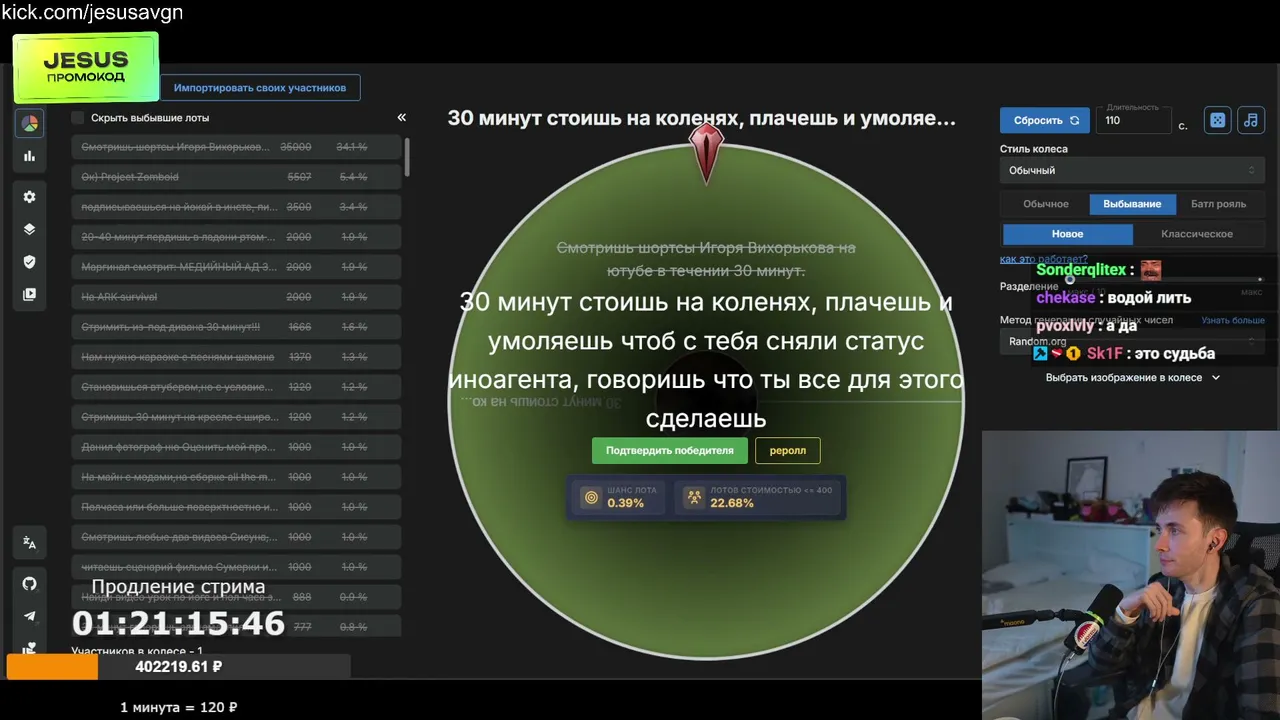Click the 'Длительность' input field showing 110
Image resolution: width=1280 pixels, height=720 pixels.
pos(1133,120)
